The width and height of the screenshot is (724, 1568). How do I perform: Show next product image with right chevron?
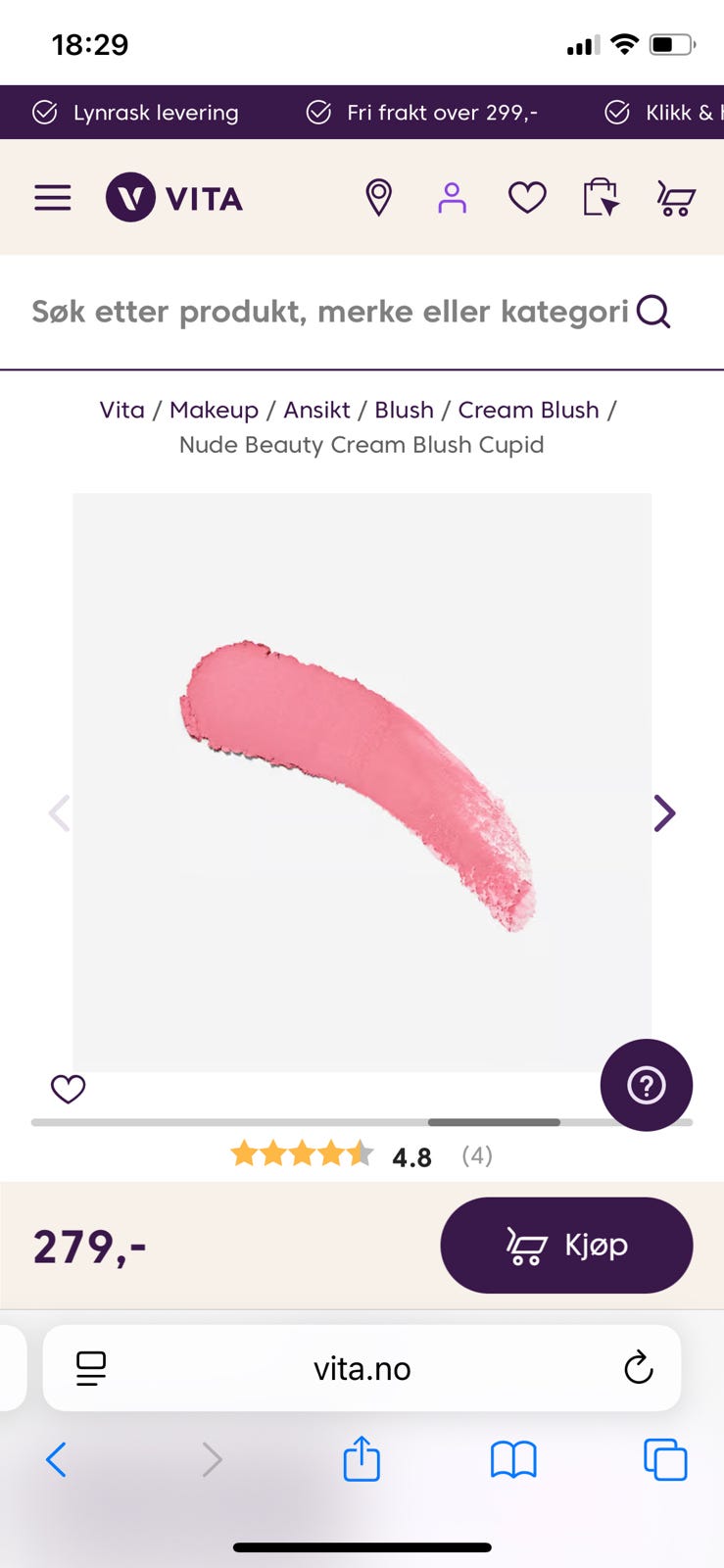pyautogui.click(x=664, y=812)
